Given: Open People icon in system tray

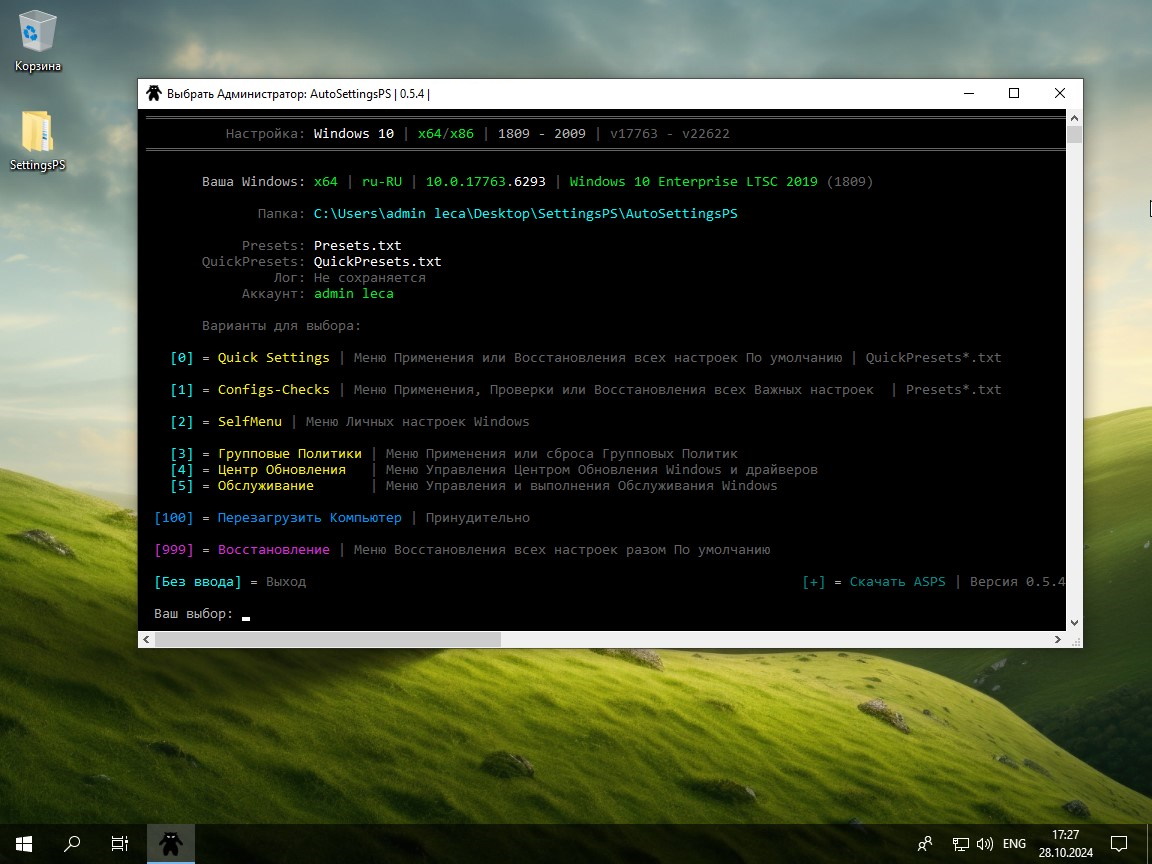Looking at the screenshot, I should point(925,843).
